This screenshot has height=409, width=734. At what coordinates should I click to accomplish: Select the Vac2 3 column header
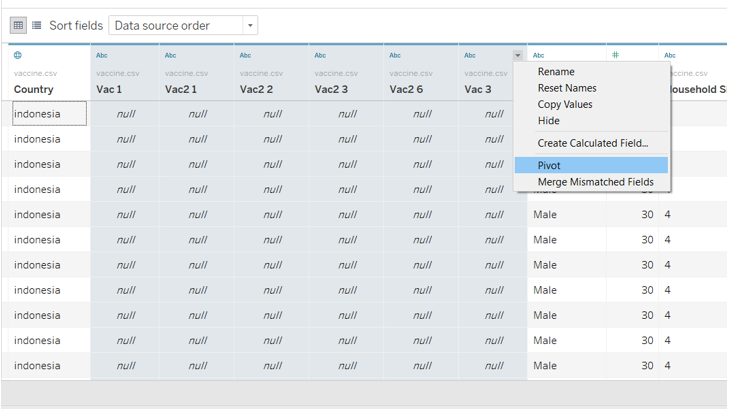330,89
